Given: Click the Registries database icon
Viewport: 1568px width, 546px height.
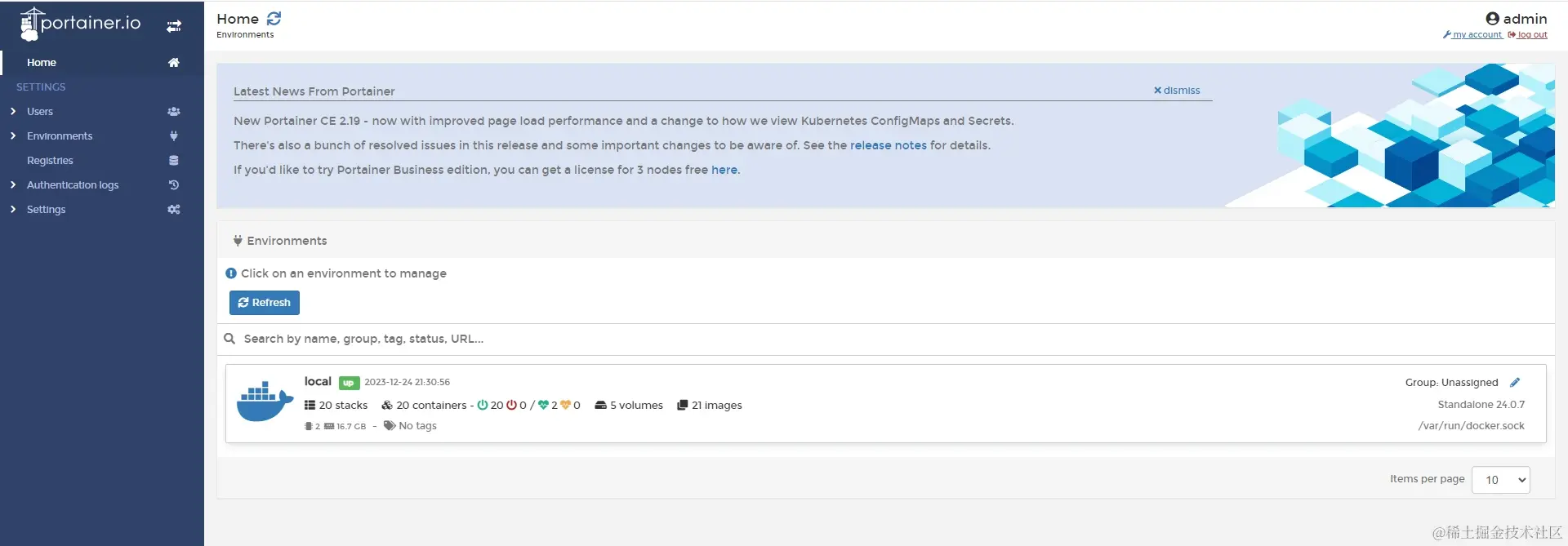Looking at the screenshot, I should coord(174,161).
